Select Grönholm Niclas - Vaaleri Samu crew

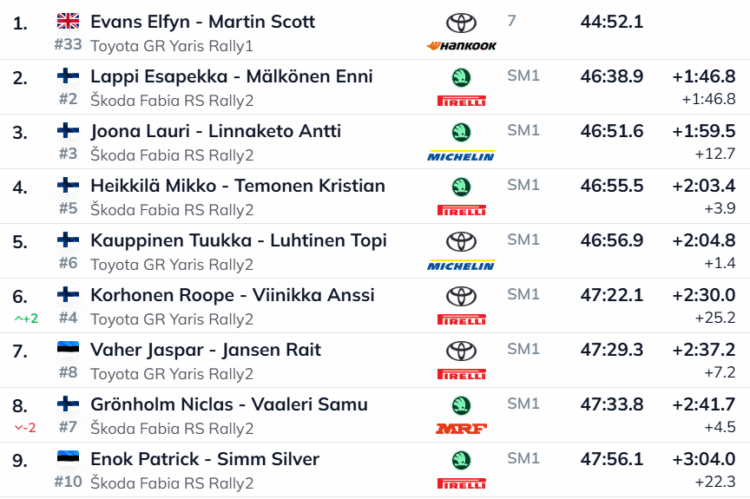pyautogui.click(x=228, y=405)
